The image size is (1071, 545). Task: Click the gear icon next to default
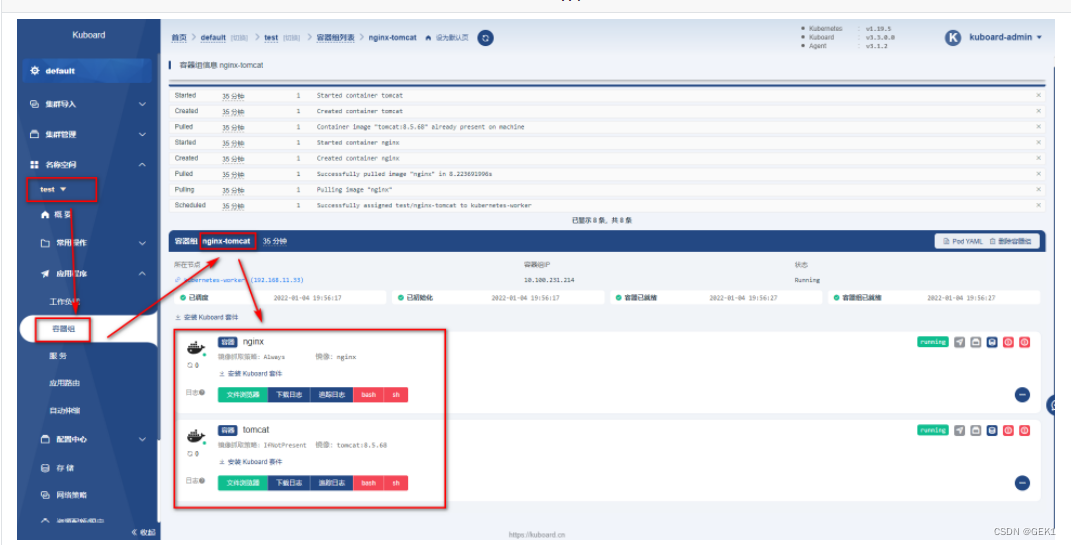click(36, 71)
